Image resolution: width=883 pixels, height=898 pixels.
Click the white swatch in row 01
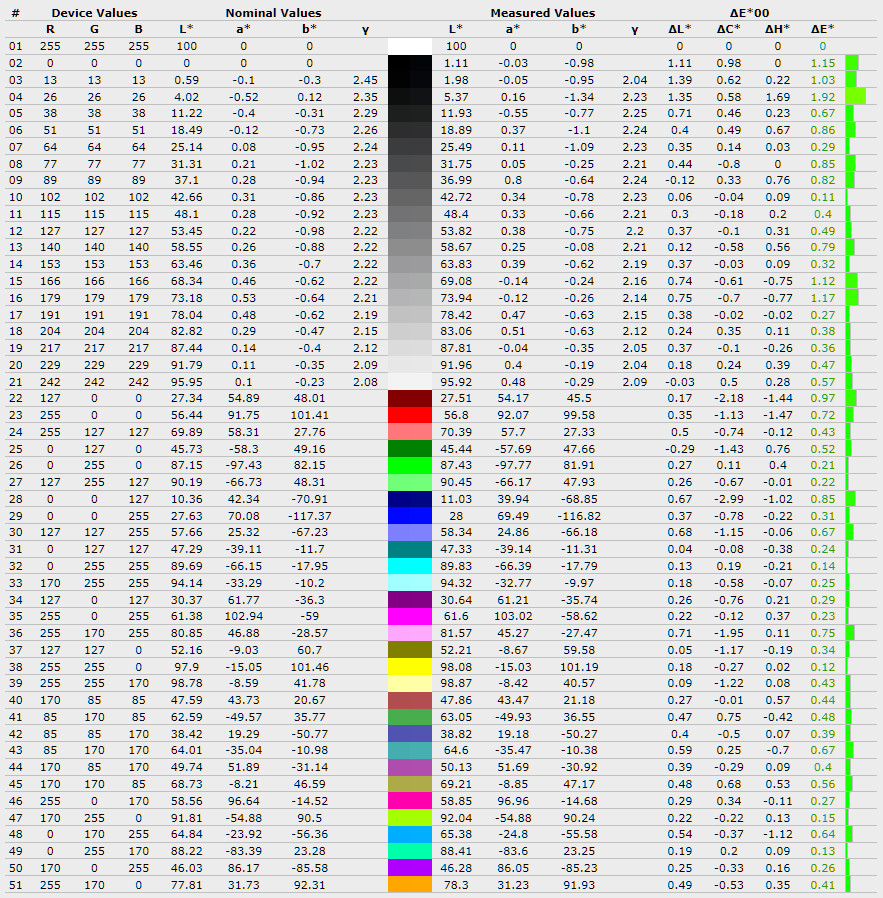[x=409, y=46]
